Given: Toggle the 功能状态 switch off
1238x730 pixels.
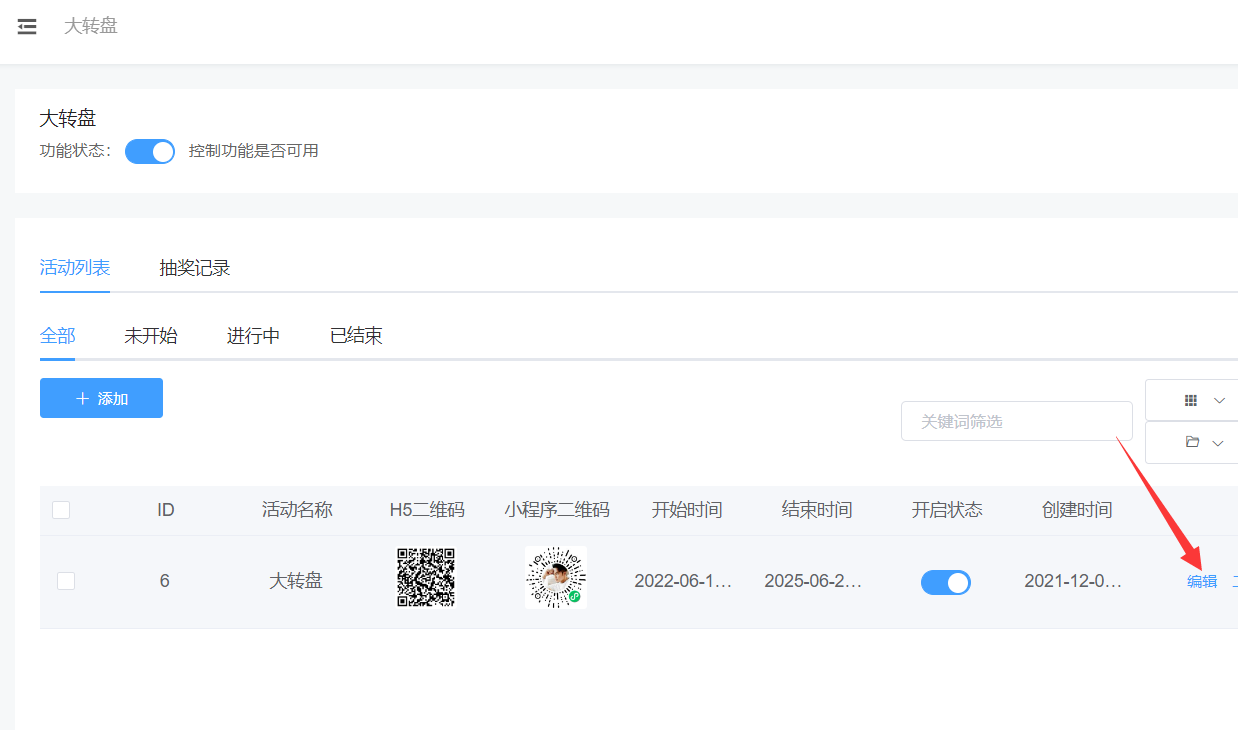Looking at the screenshot, I should pyautogui.click(x=150, y=151).
